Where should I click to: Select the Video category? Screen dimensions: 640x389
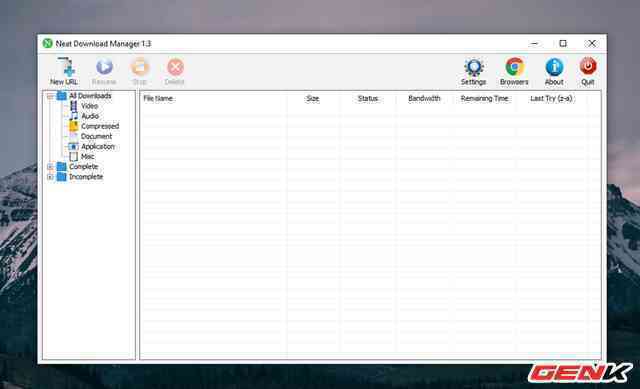[x=89, y=106]
